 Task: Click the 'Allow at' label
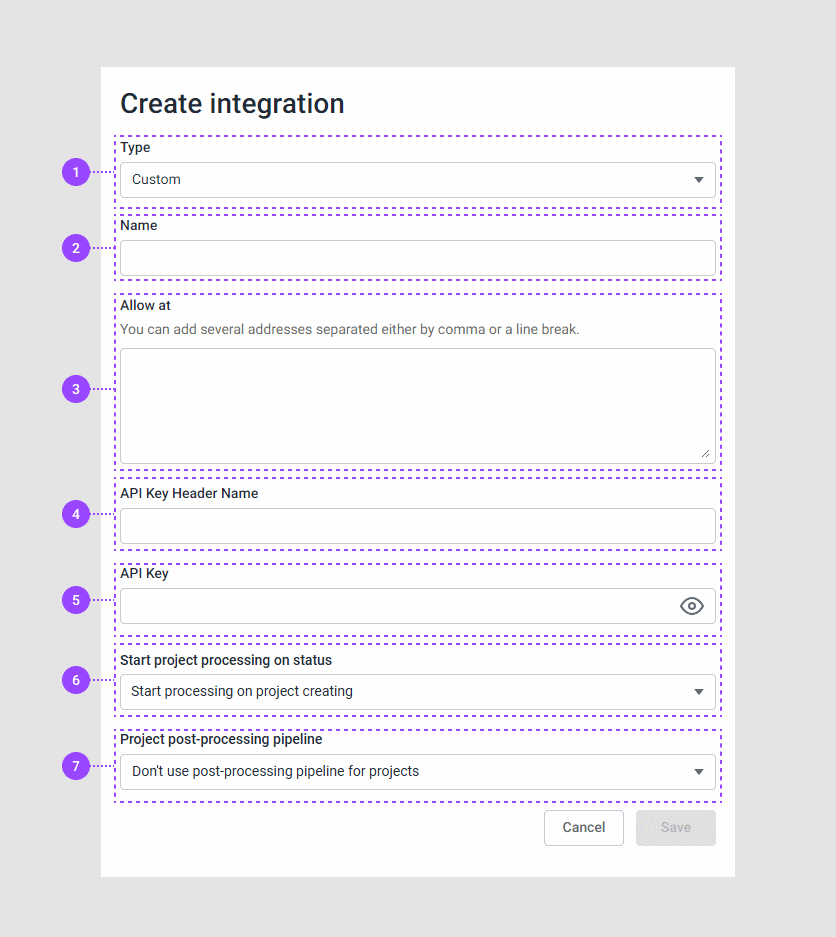pos(145,305)
